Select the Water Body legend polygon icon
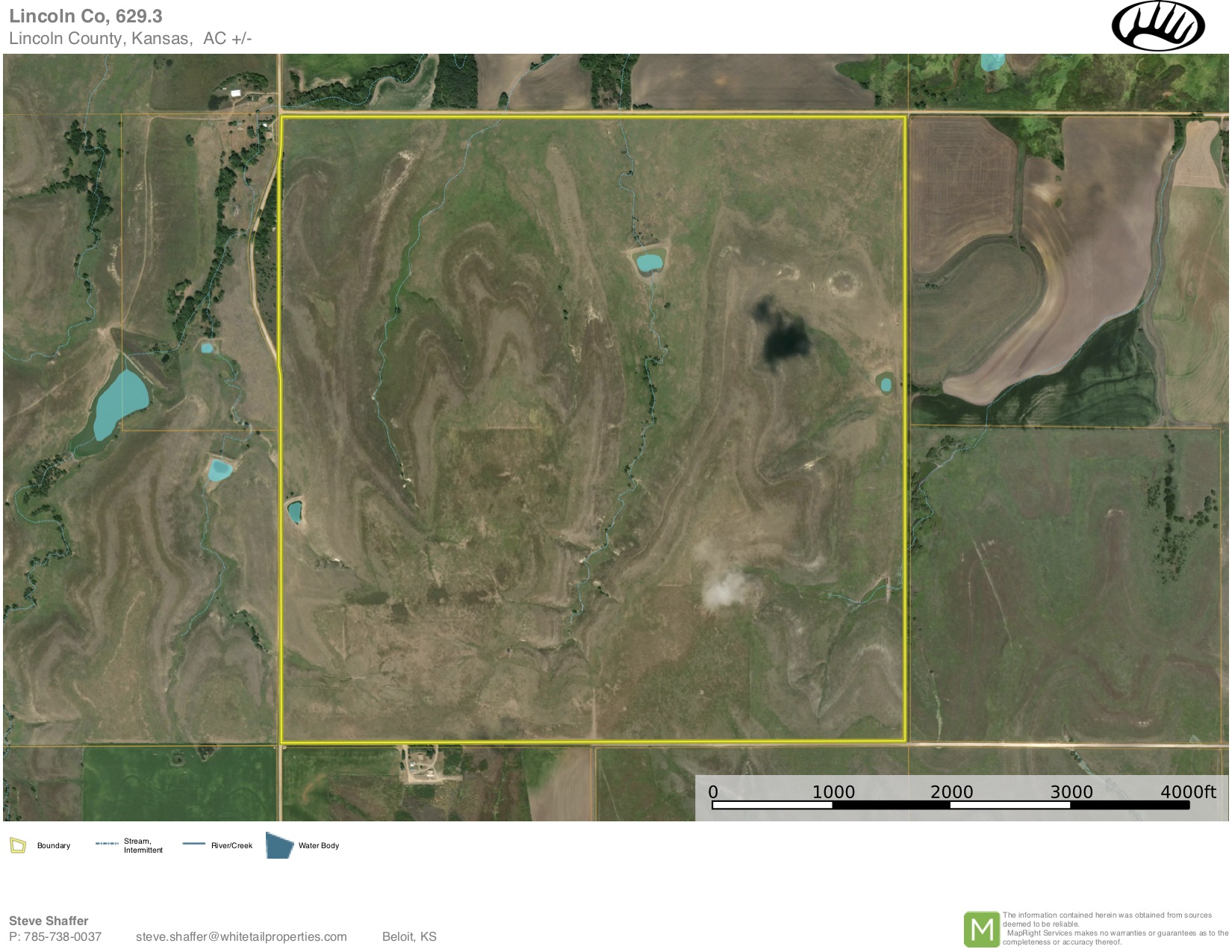1232x952 pixels. [x=280, y=845]
